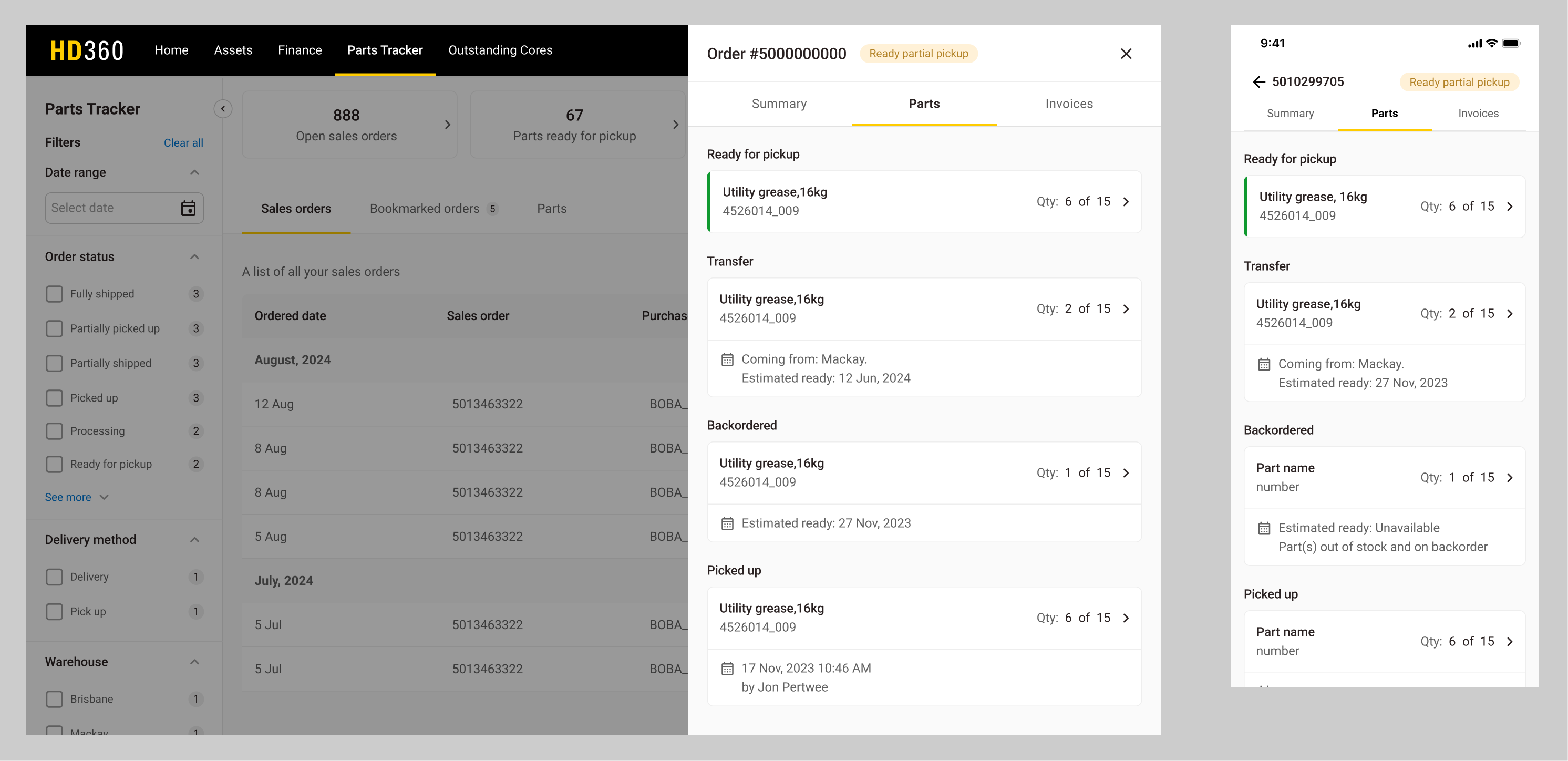Expand See more order statuses
This screenshot has height=761, width=1568.
(77, 497)
